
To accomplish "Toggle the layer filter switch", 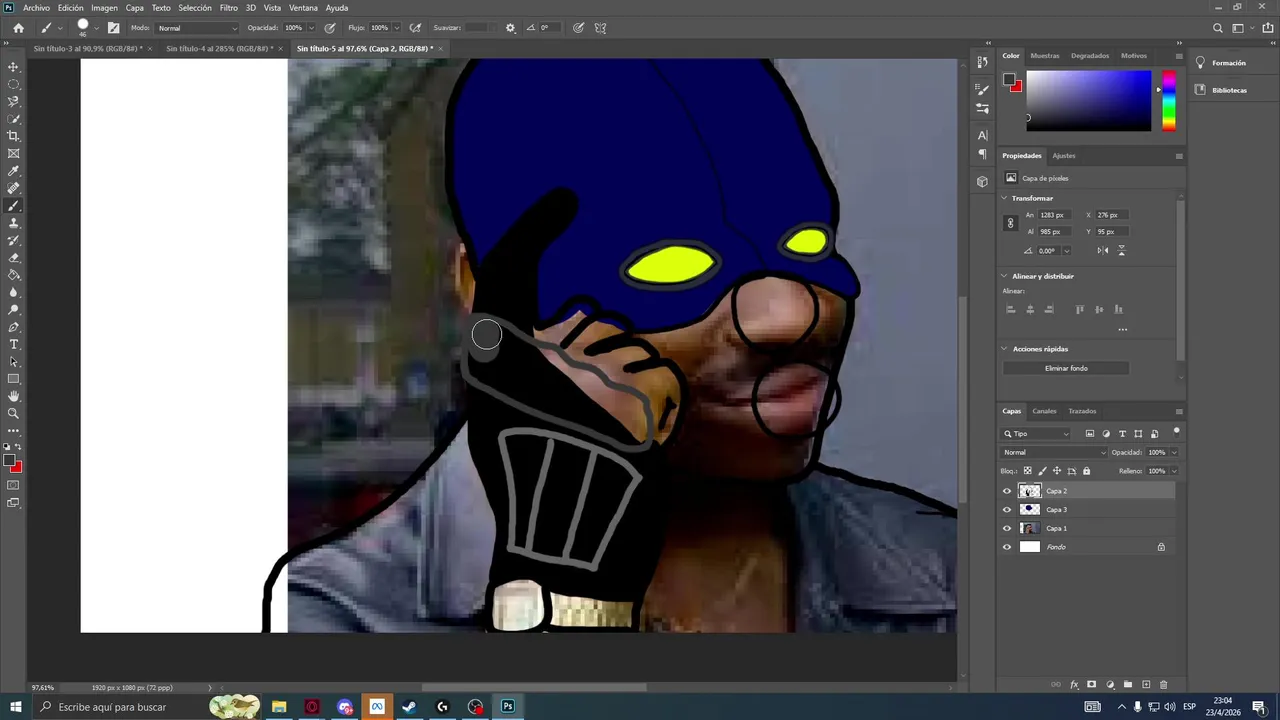I will [1176, 432].
